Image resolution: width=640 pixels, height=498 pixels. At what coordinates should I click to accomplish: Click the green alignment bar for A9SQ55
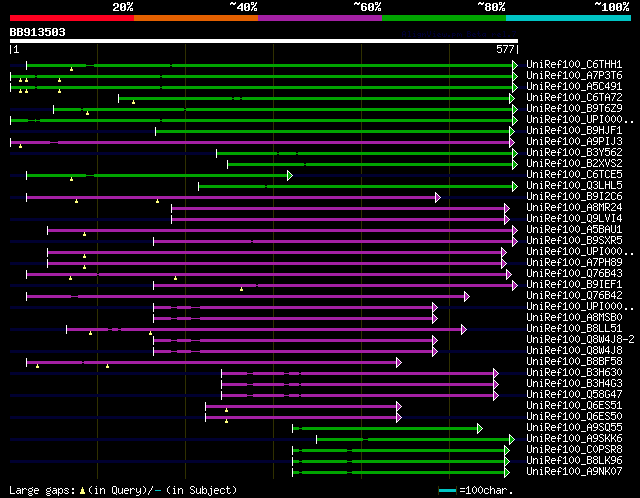387,429
